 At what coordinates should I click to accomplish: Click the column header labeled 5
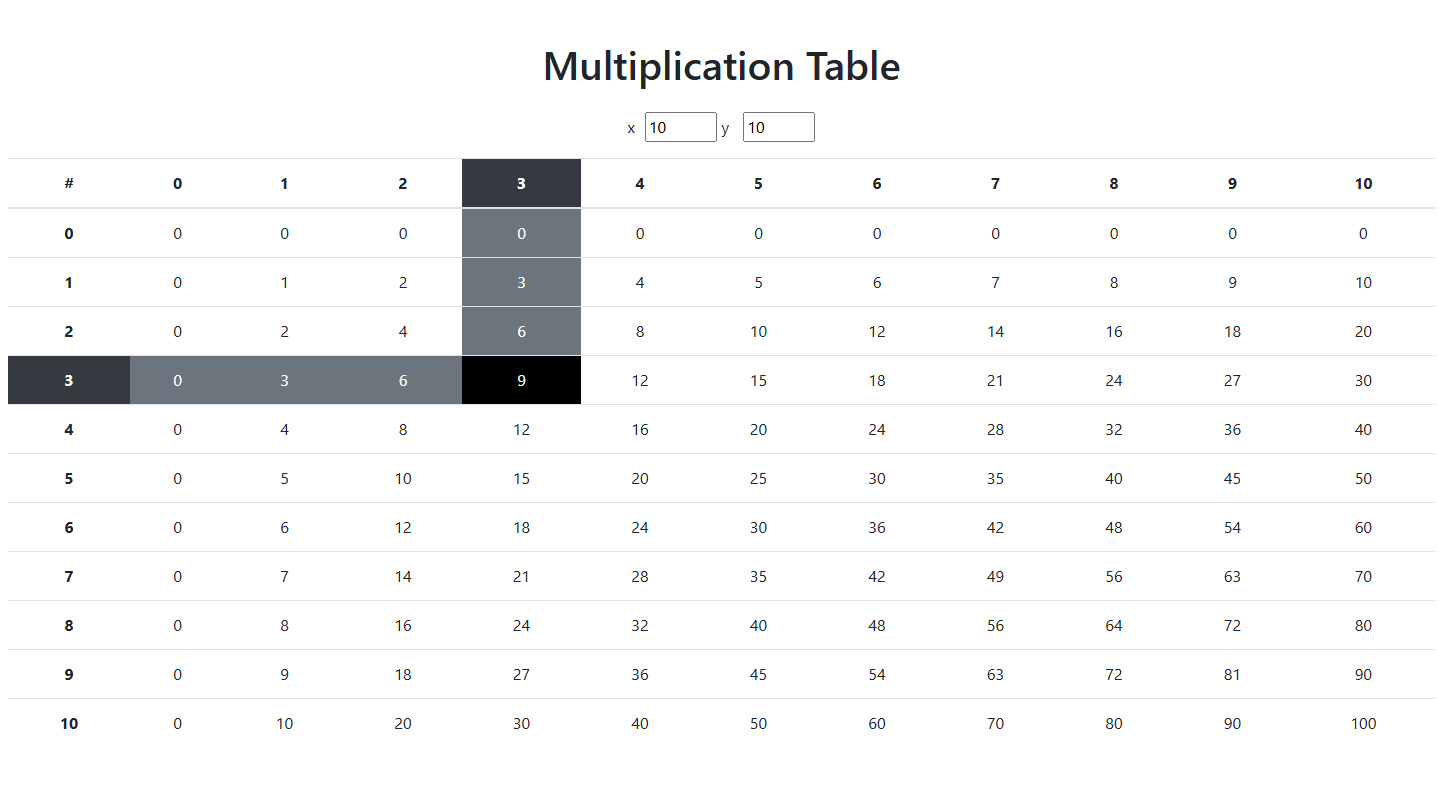click(x=758, y=183)
